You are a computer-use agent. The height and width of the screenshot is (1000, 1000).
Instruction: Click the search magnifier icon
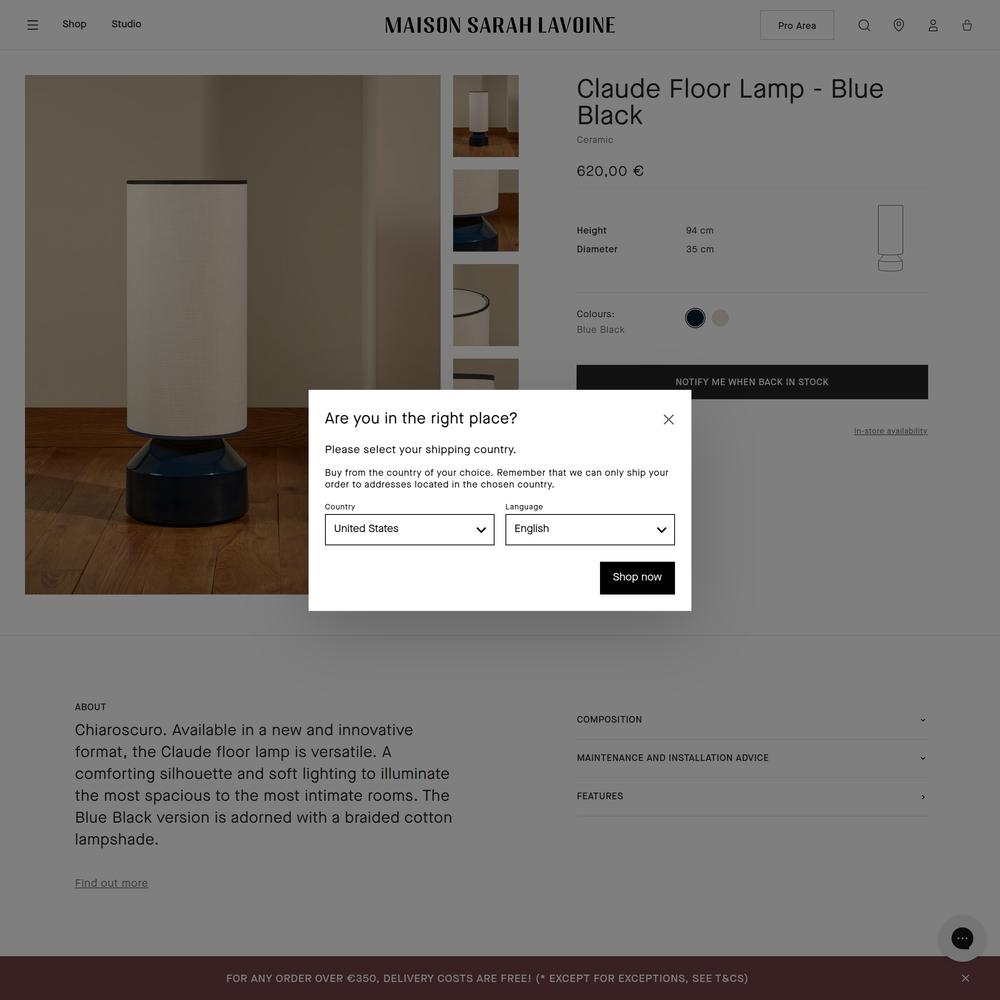coord(864,25)
